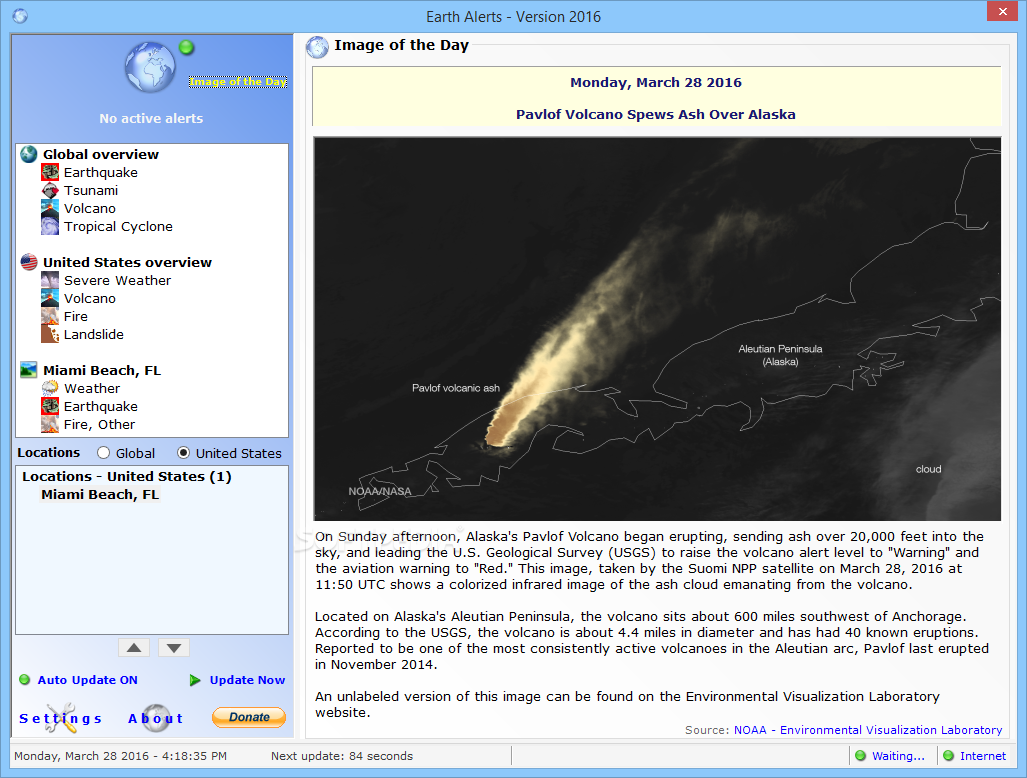Click Update Now
The height and width of the screenshot is (778, 1027).
(x=247, y=680)
